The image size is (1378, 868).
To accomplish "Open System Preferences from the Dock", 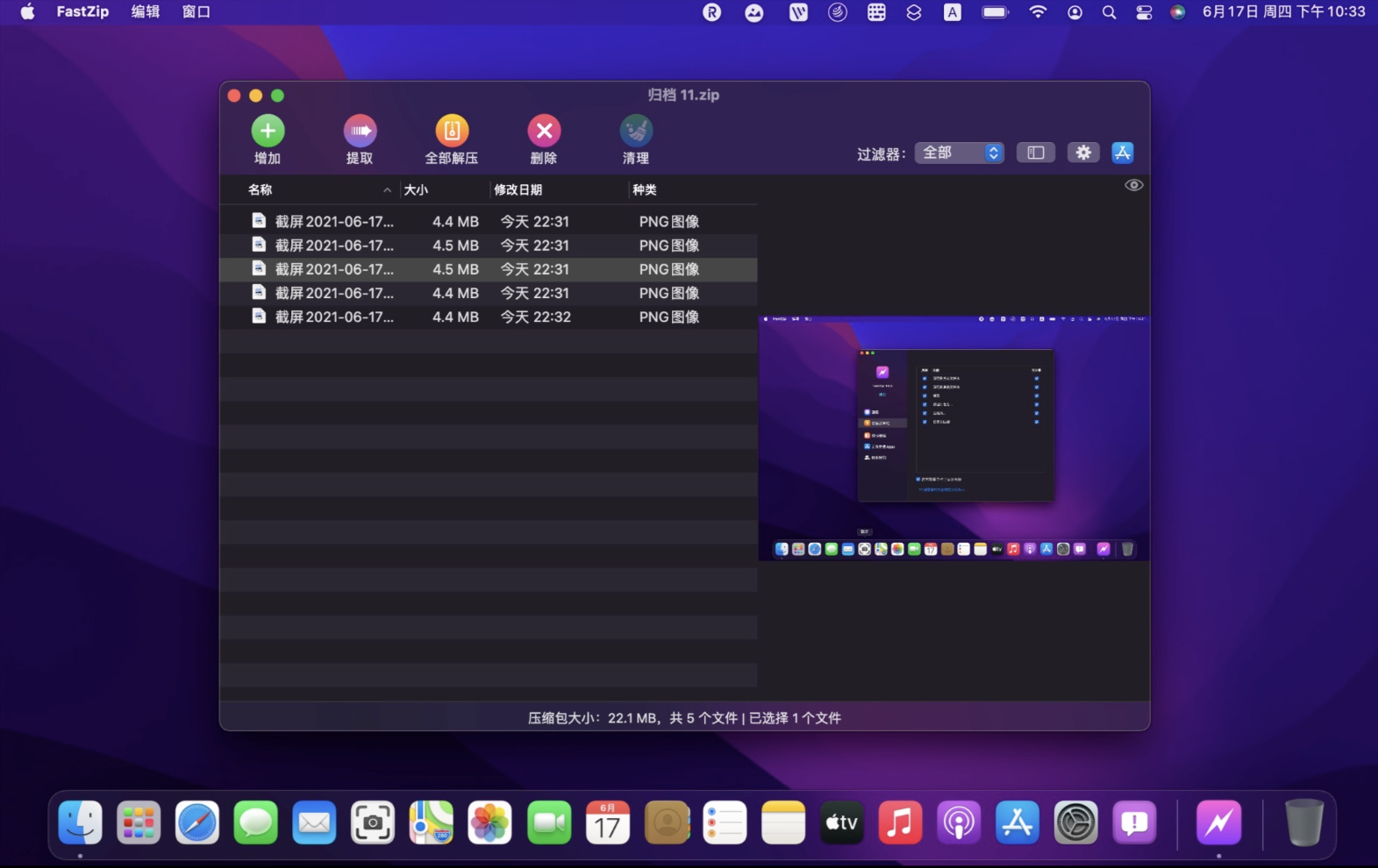I will [x=1076, y=822].
